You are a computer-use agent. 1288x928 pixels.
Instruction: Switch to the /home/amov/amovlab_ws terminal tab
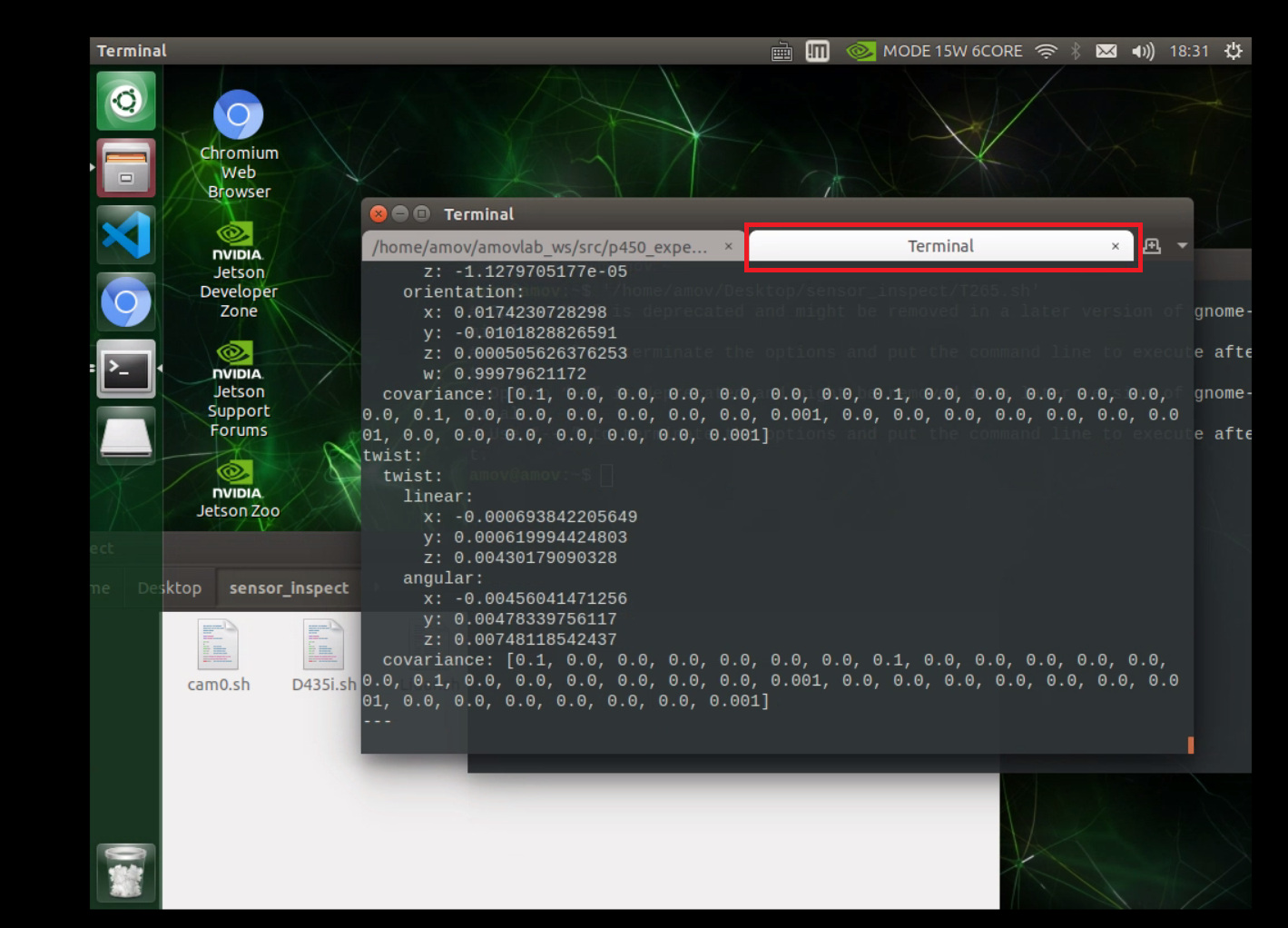[x=553, y=247]
